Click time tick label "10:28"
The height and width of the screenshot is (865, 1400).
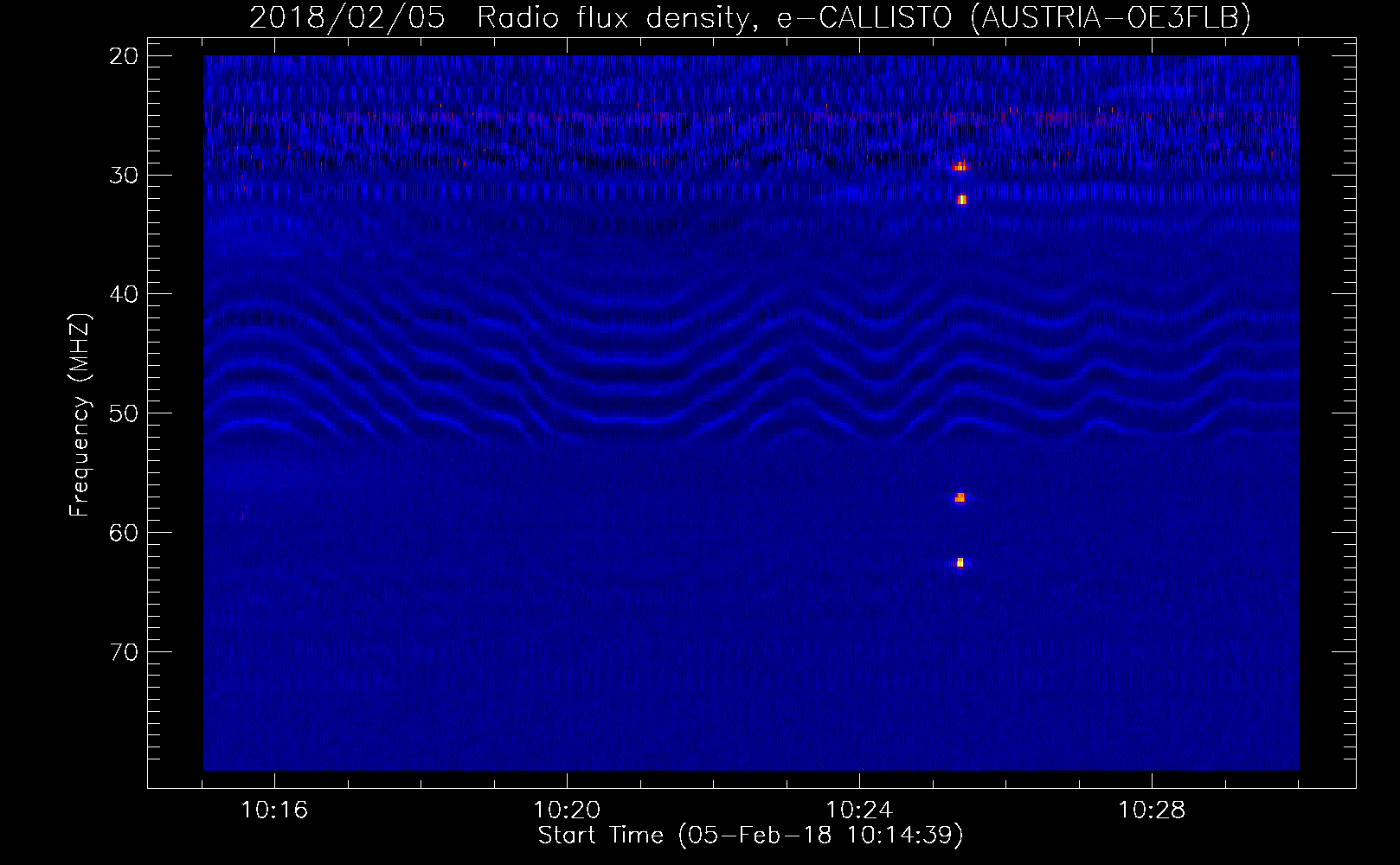(x=1152, y=811)
